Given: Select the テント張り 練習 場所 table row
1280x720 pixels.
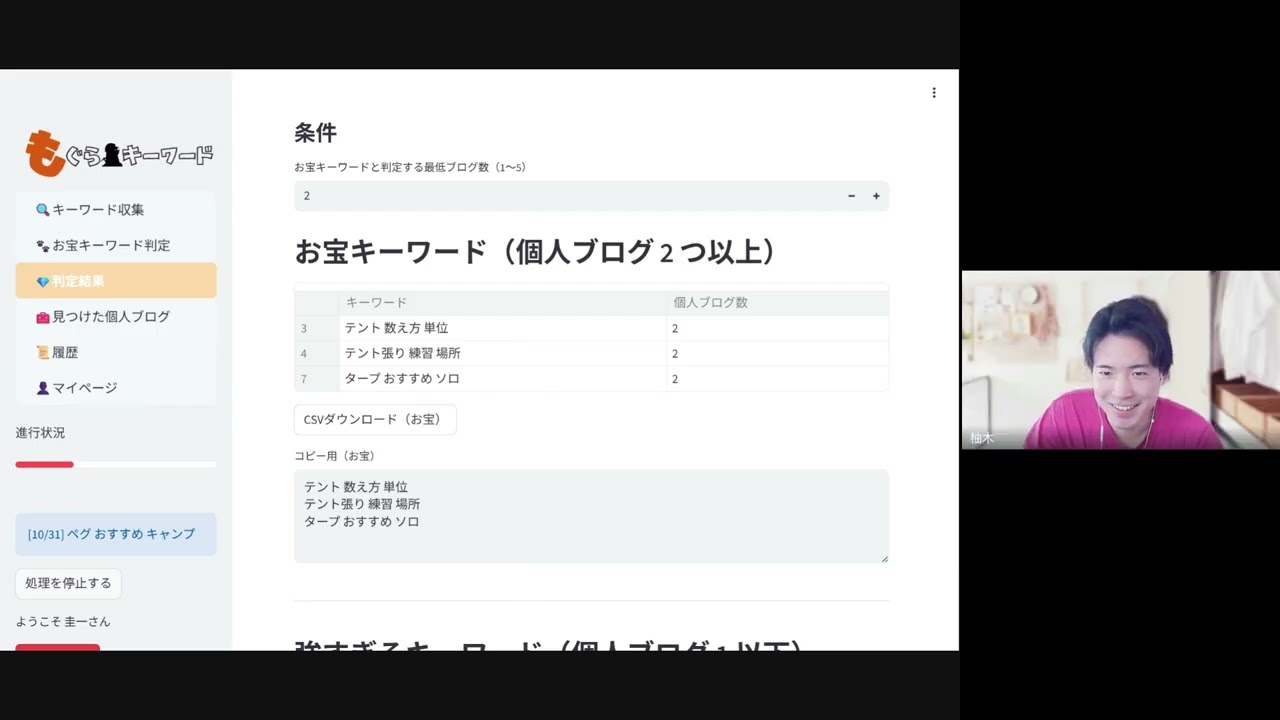Looking at the screenshot, I should [402, 353].
